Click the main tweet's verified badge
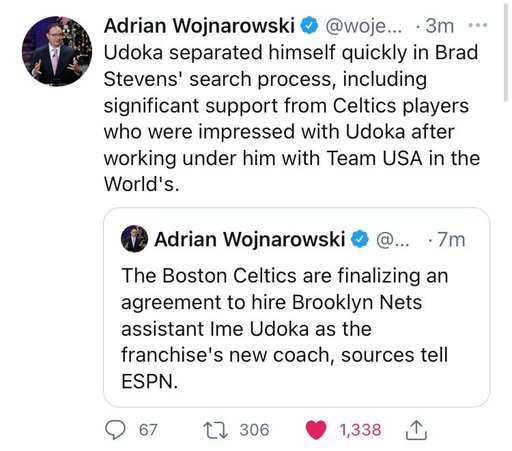 (x=309, y=26)
